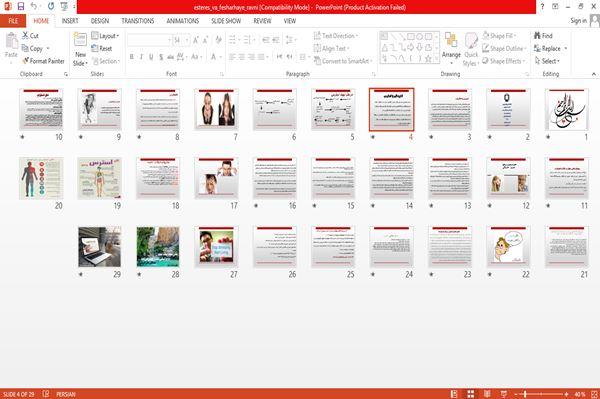Click zoom out minus button
Screen dimensions: 600x399
(x=516, y=394)
